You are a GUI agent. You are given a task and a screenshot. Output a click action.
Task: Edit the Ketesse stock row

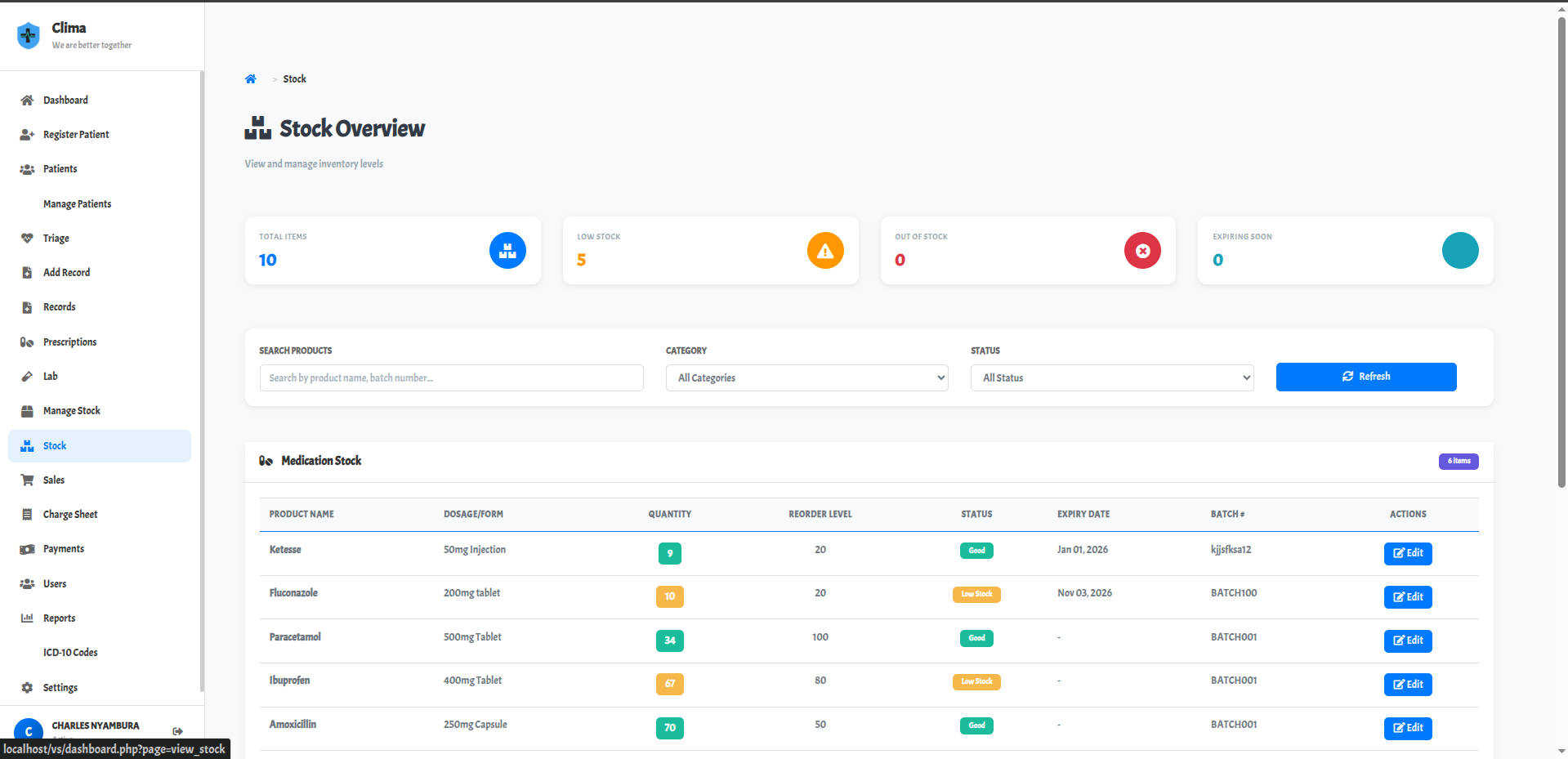[1407, 553]
